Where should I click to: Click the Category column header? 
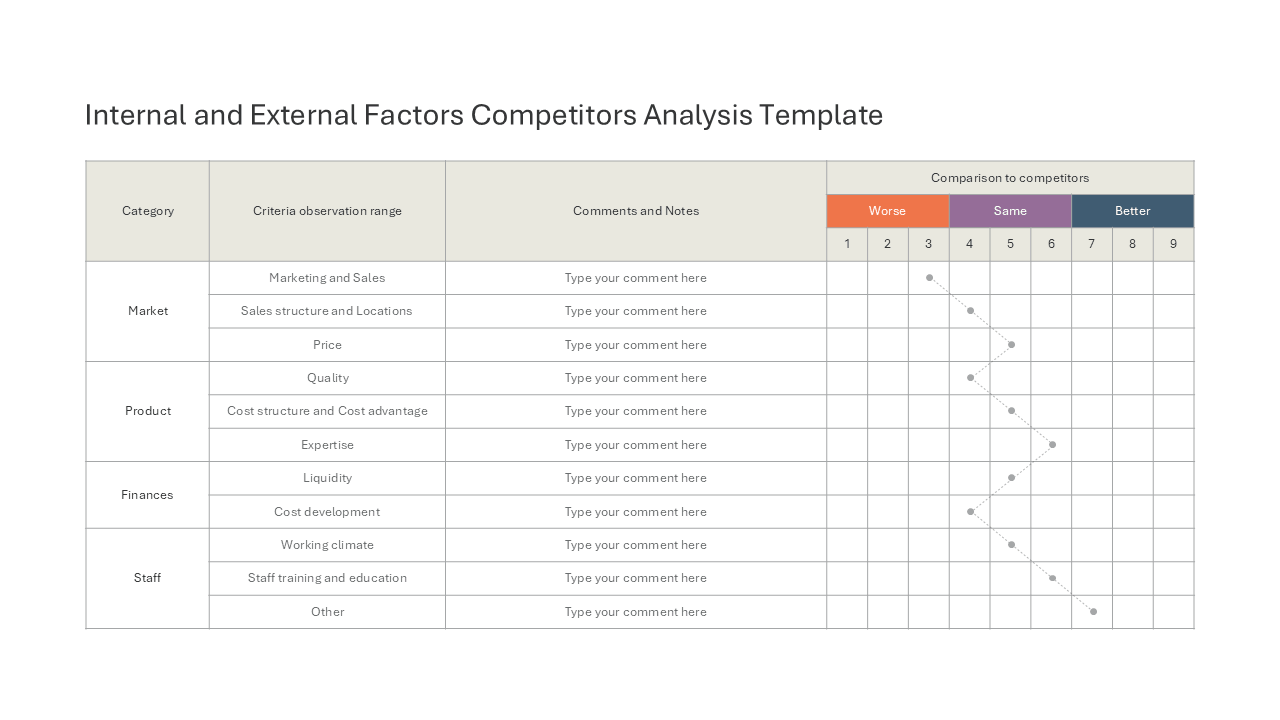148,211
